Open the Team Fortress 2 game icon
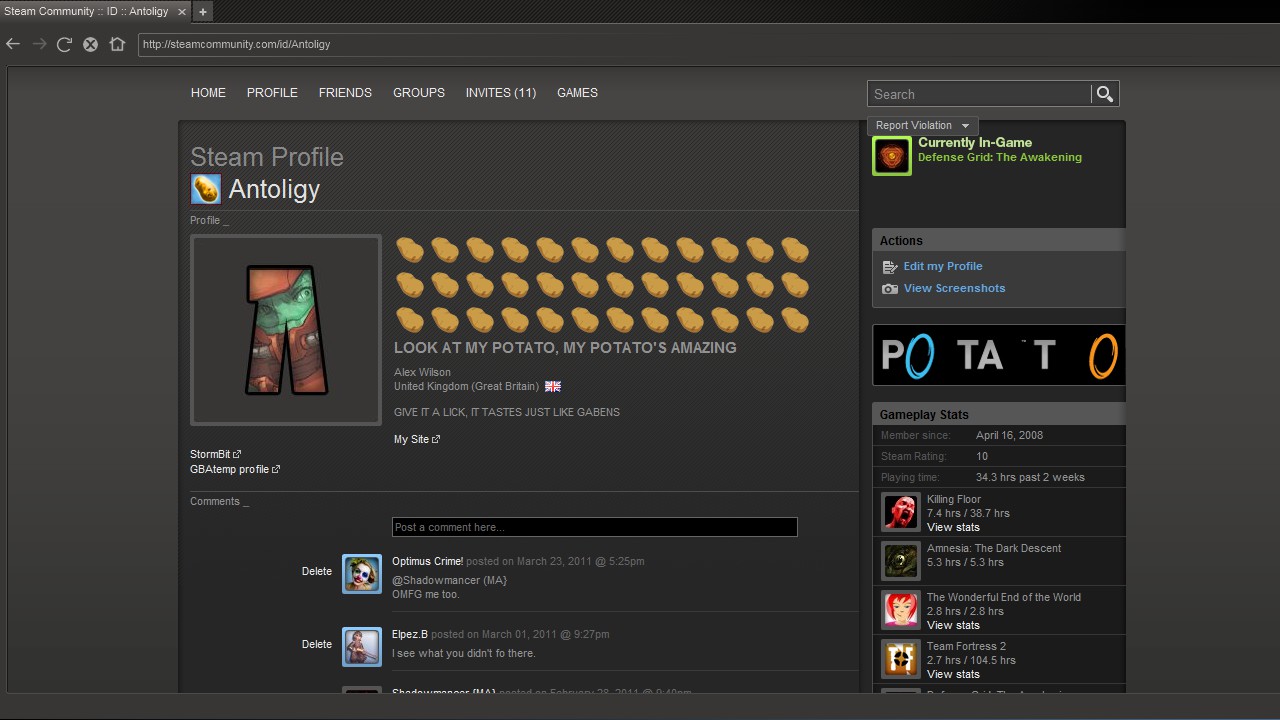1280x720 pixels. (901, 659)
